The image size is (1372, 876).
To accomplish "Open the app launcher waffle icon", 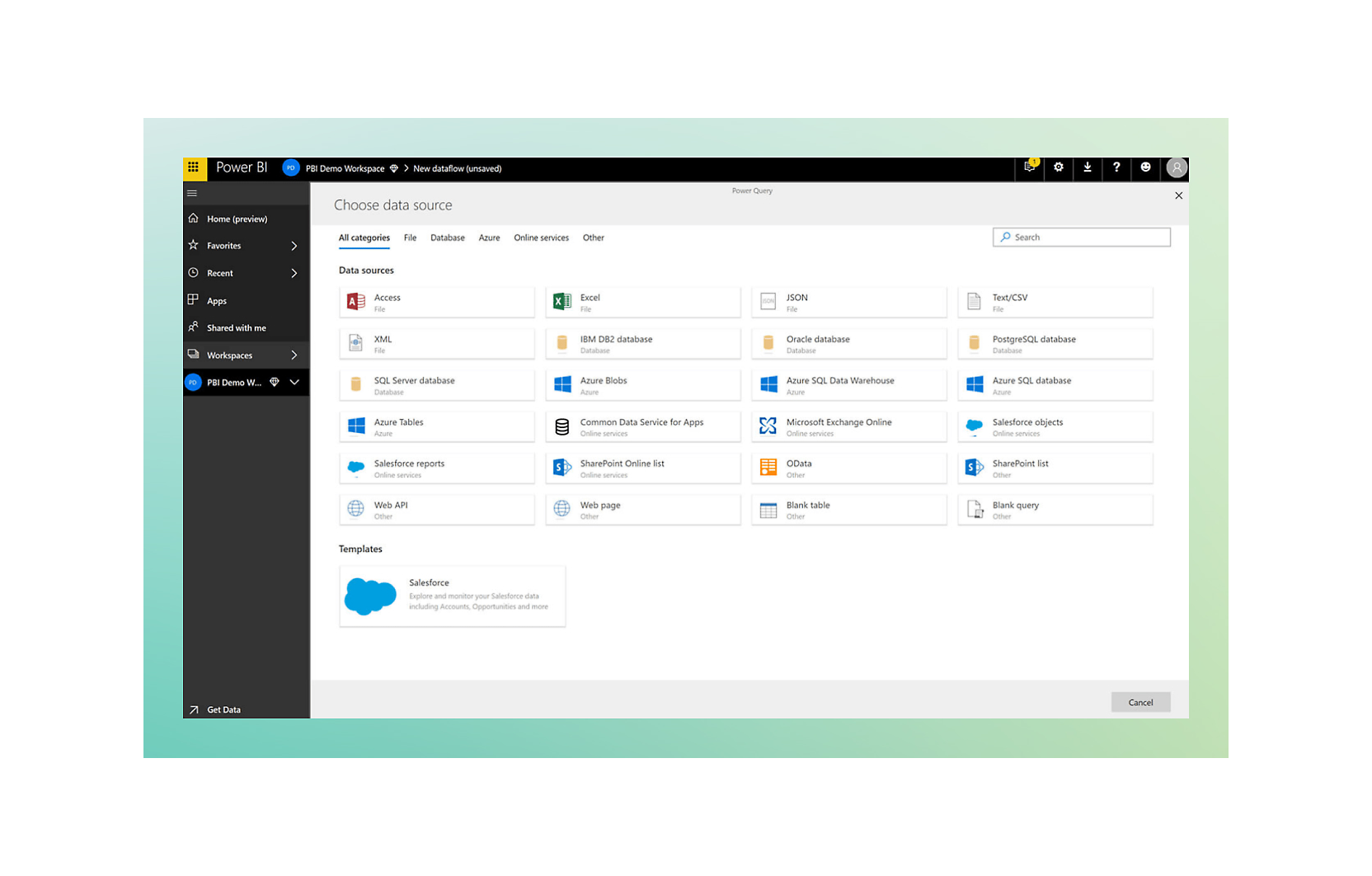I will 194,168.
